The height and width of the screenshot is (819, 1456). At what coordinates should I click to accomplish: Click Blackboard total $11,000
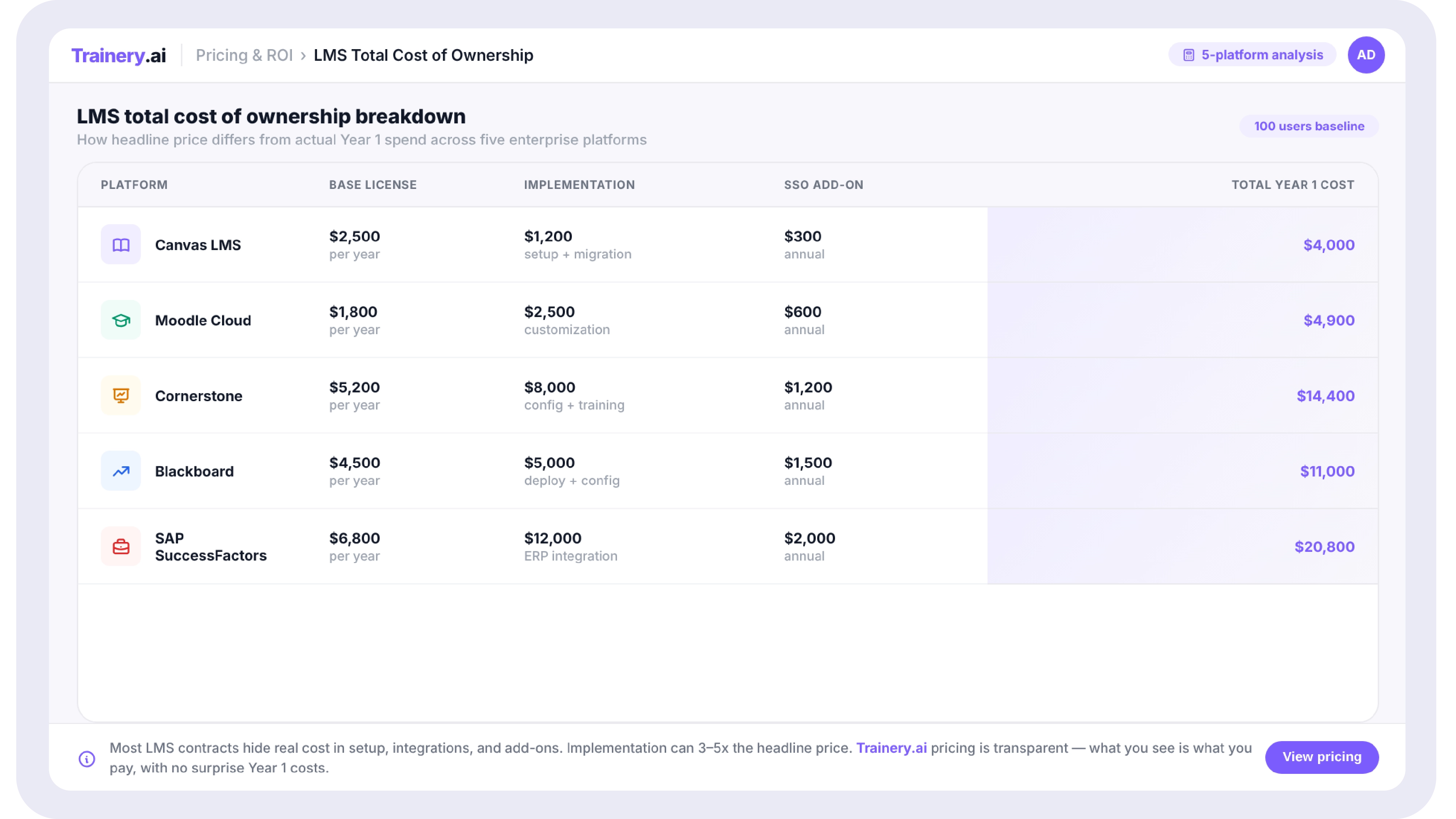pyautogui.click(x=1327, y=471)
